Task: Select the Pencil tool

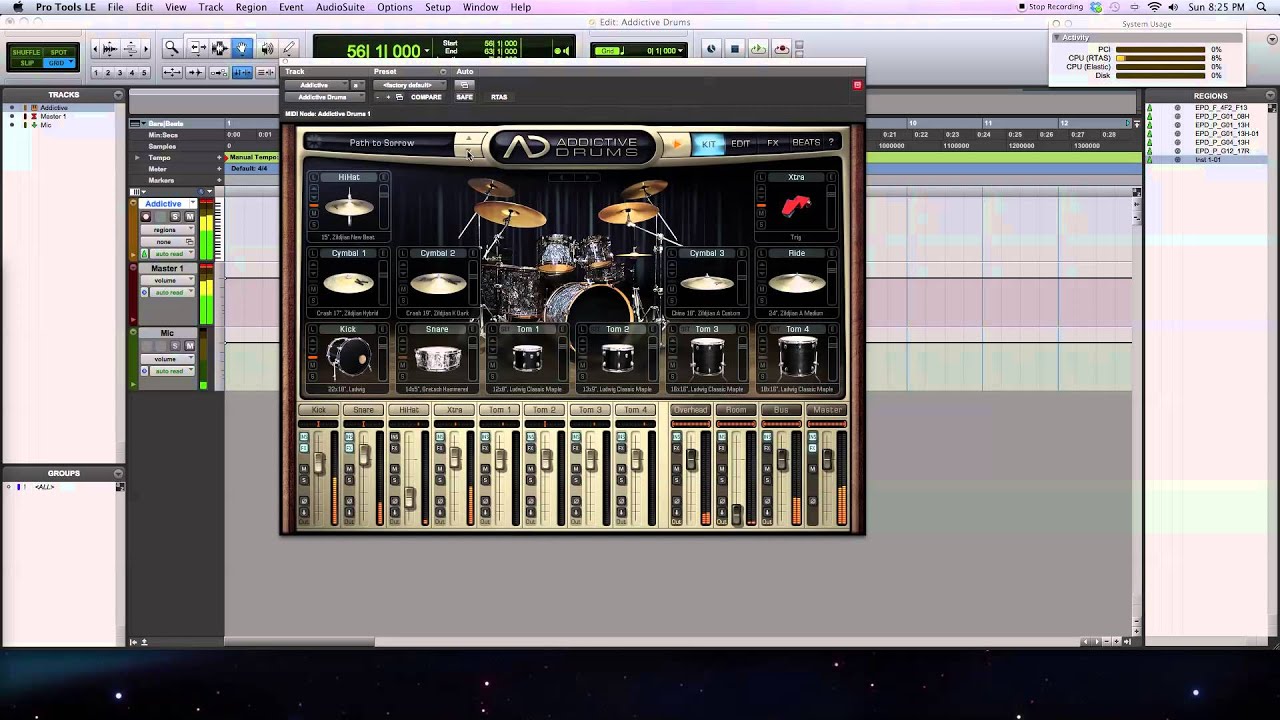Action: (288, 48)
